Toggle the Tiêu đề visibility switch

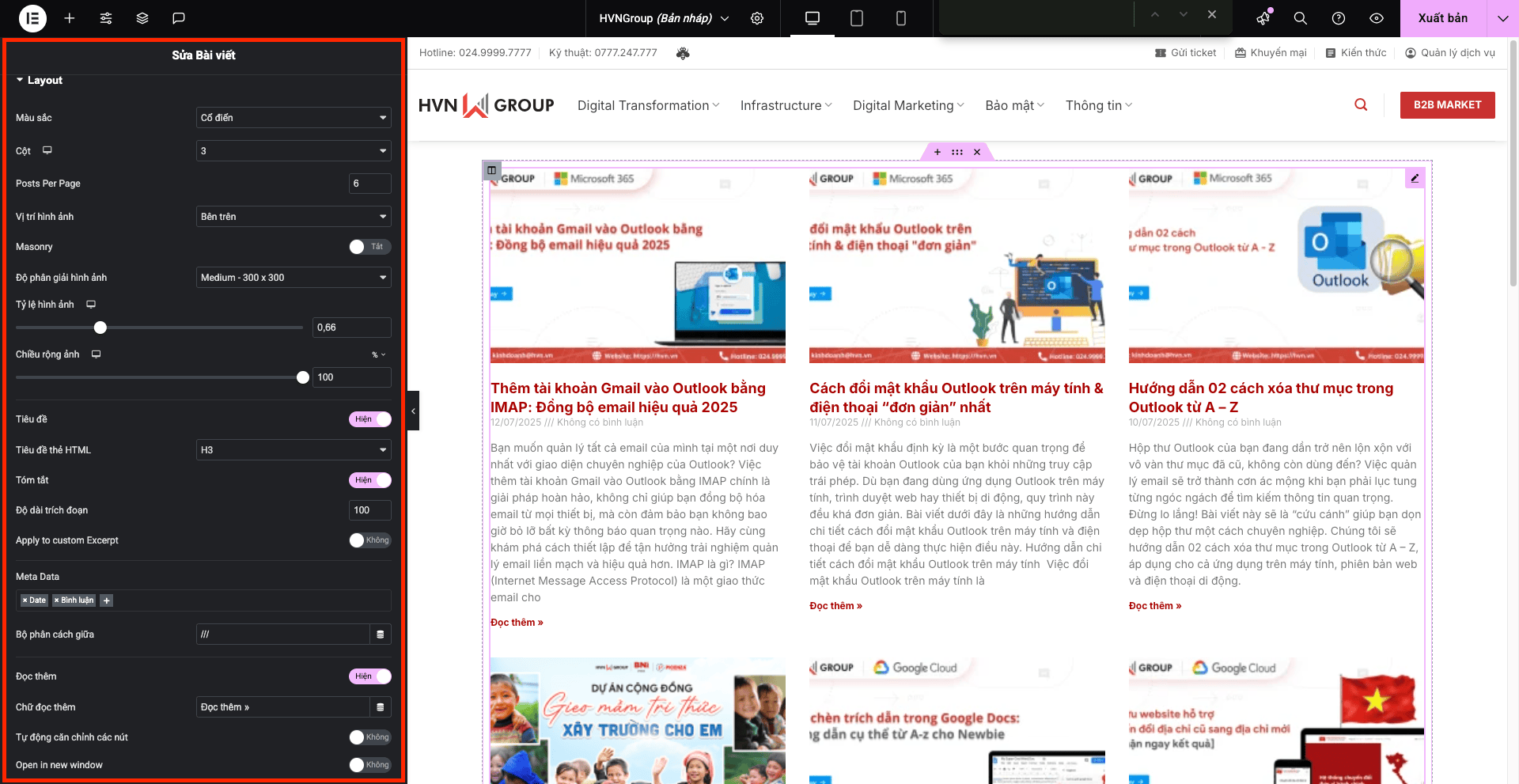(369, 419)
